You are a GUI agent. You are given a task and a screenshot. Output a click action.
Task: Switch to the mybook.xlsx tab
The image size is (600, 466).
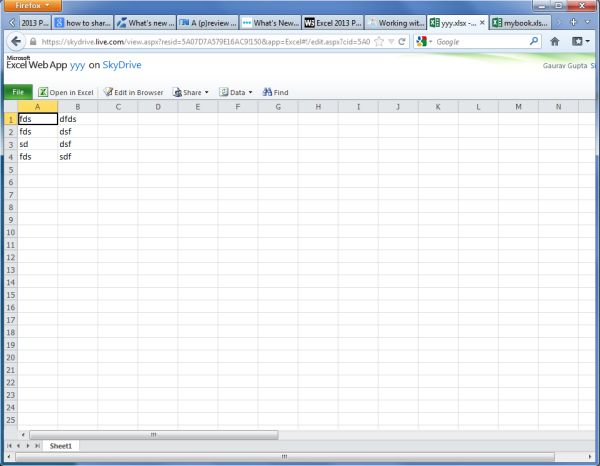point(520,23)
